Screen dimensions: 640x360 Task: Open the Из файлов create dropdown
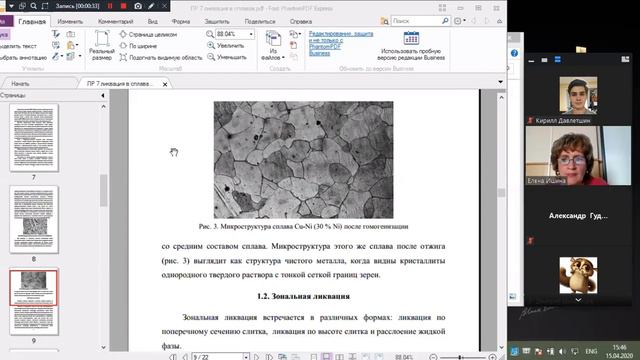273,45
